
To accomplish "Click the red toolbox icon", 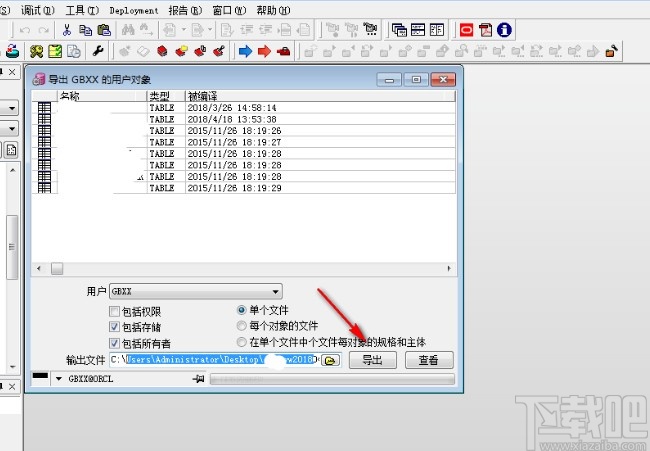I will tap(284, 51).
